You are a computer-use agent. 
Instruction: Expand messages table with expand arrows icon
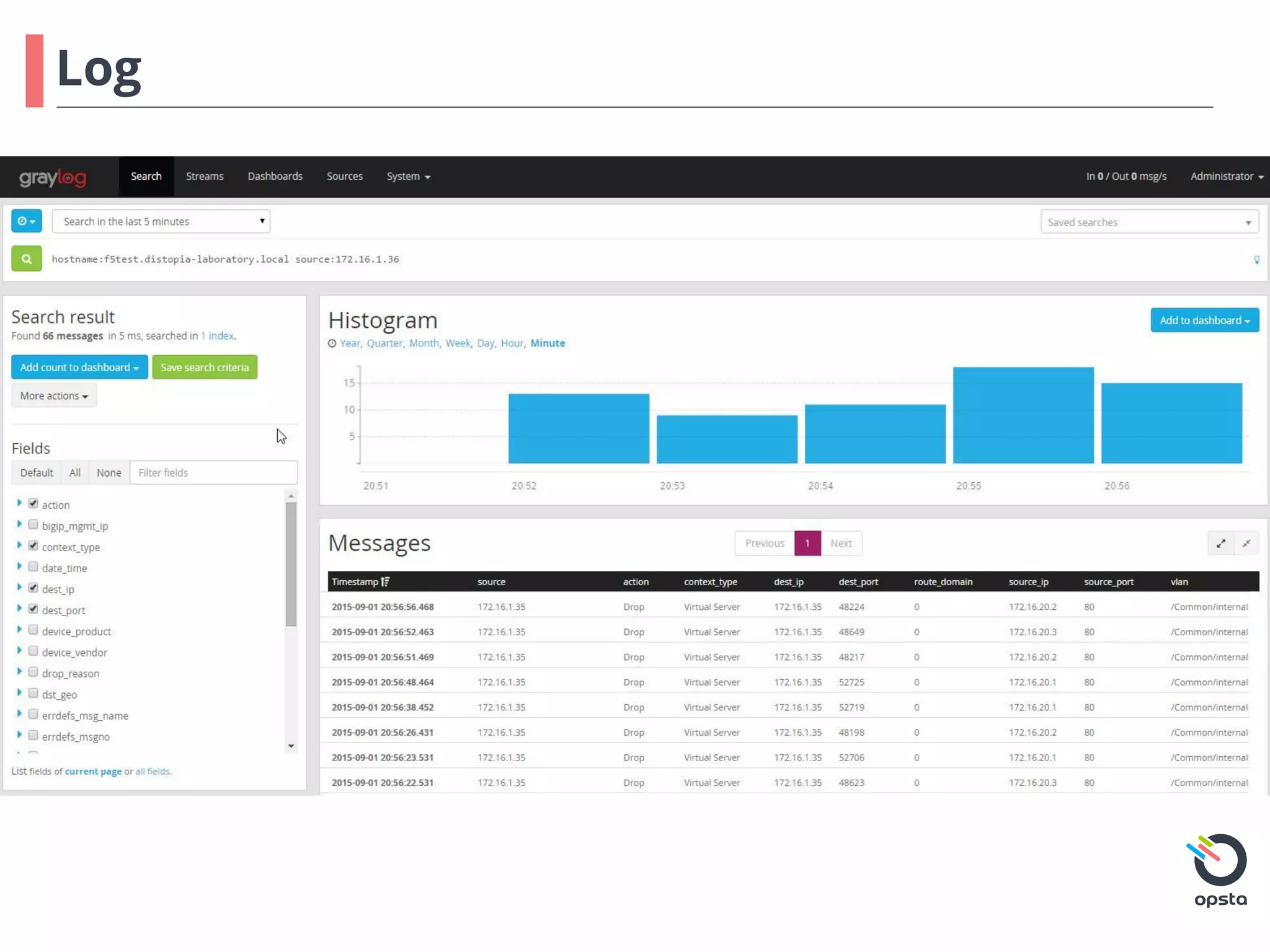tap(1220, 544)
